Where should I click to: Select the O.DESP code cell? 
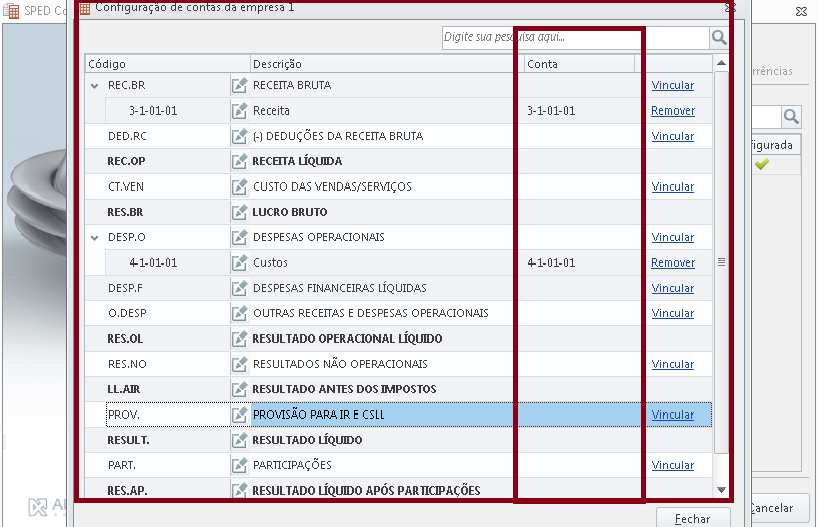pos(127,313)
